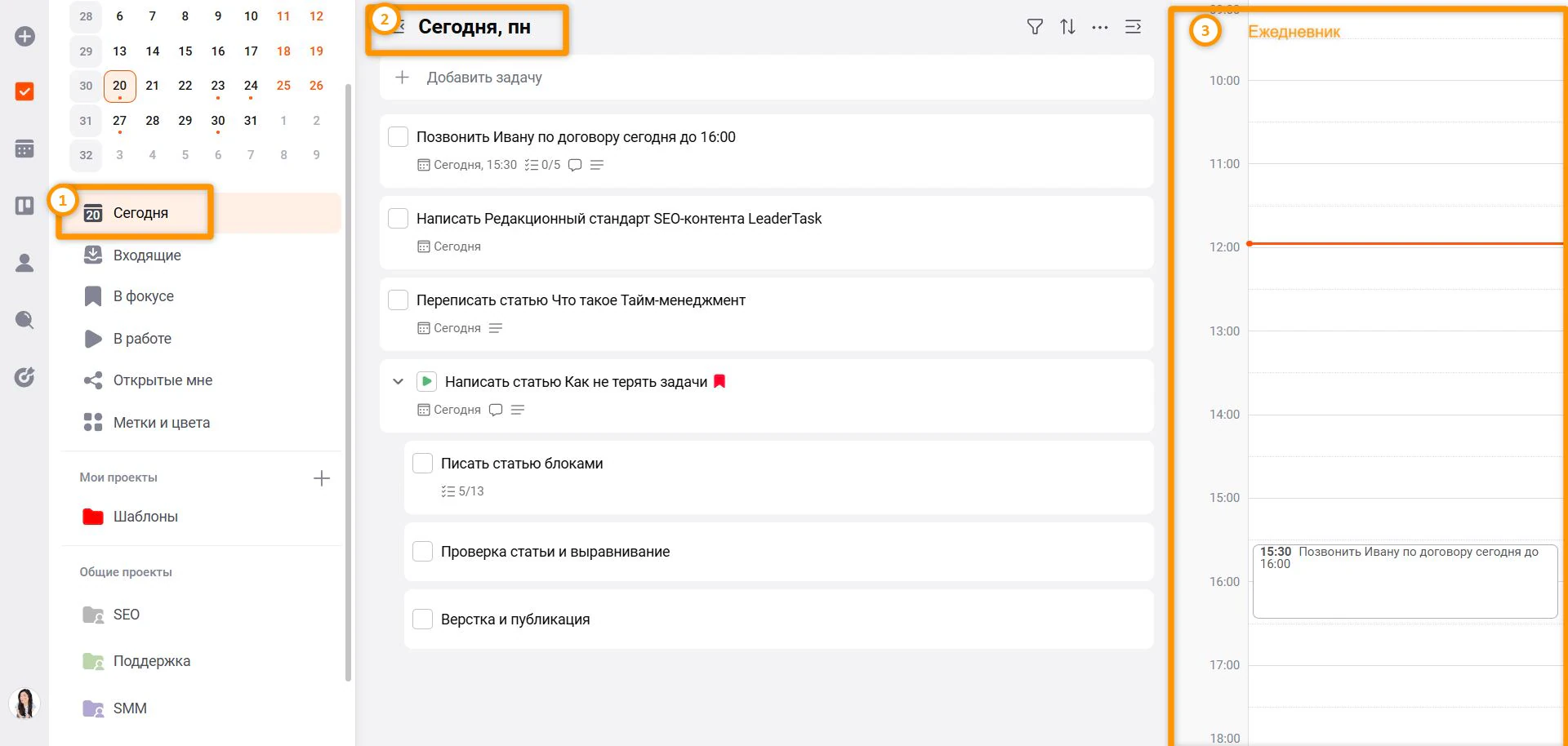This screenshot has width=1568, height=746.
Task: Click the plus add icon in left rail
Action: [24, 36]
